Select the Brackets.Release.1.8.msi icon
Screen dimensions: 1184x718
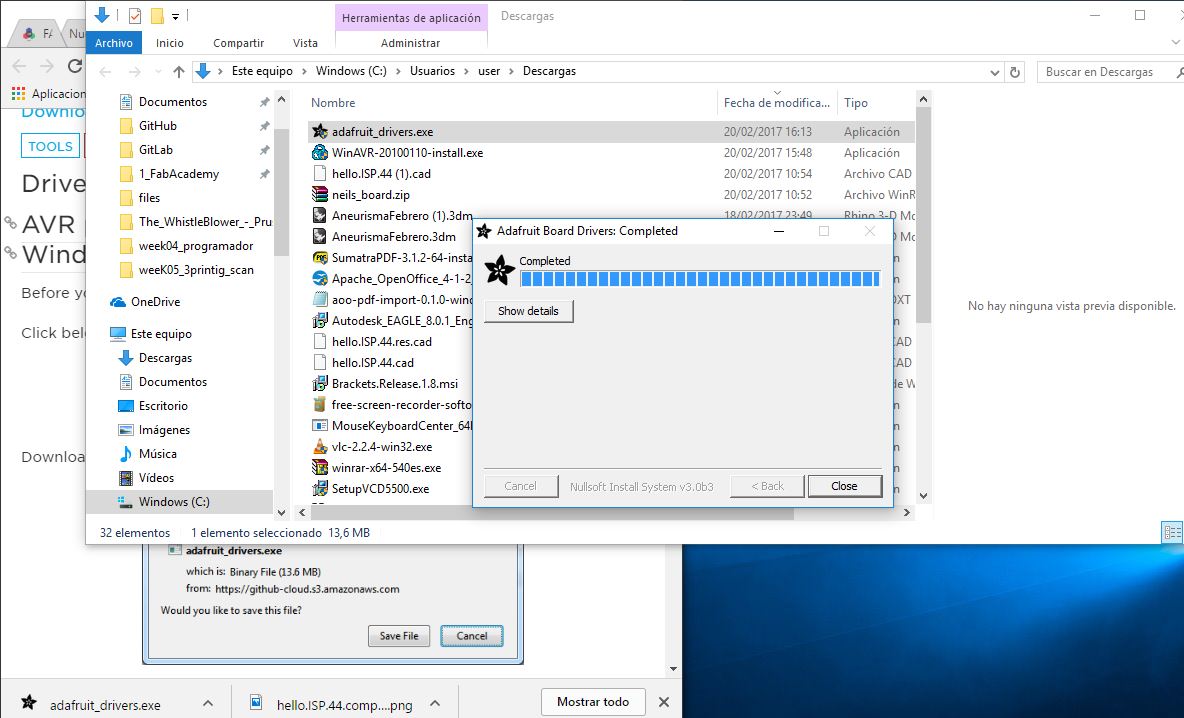coord(320,384)
